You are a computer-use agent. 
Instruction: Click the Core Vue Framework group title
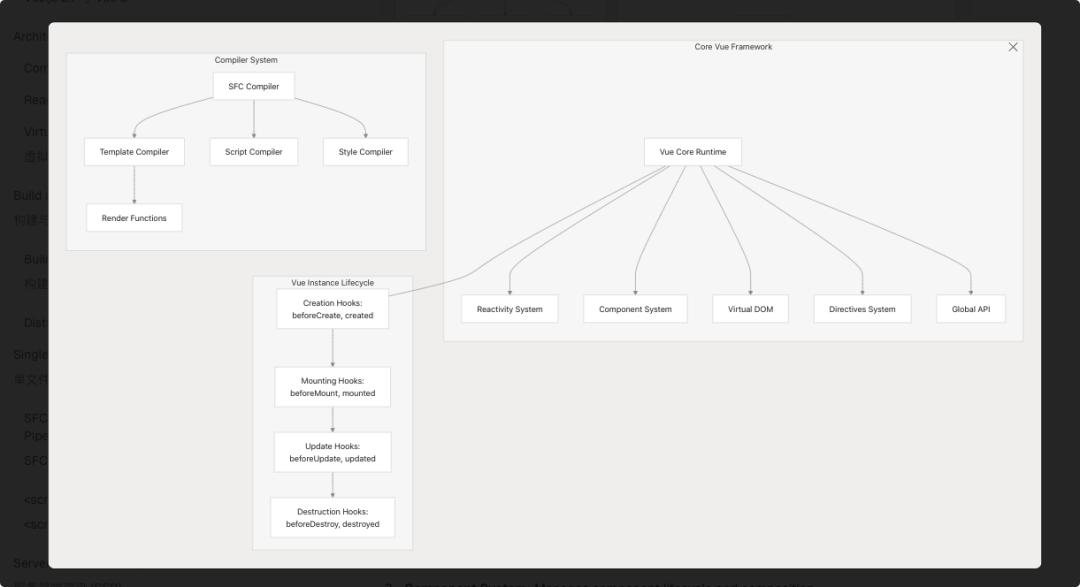[733, 47]
